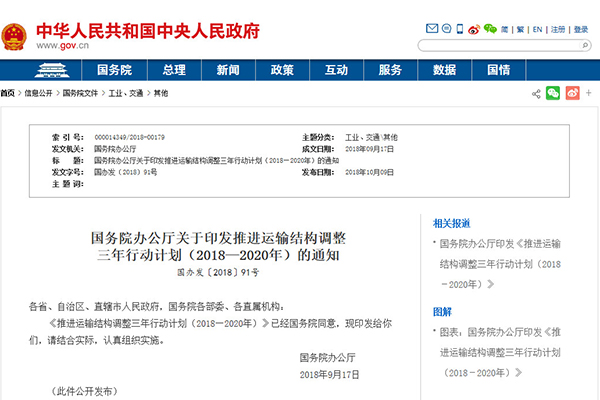Click the （此件公开发布） note
Viewport: 600px width, 400px height.
85,392
